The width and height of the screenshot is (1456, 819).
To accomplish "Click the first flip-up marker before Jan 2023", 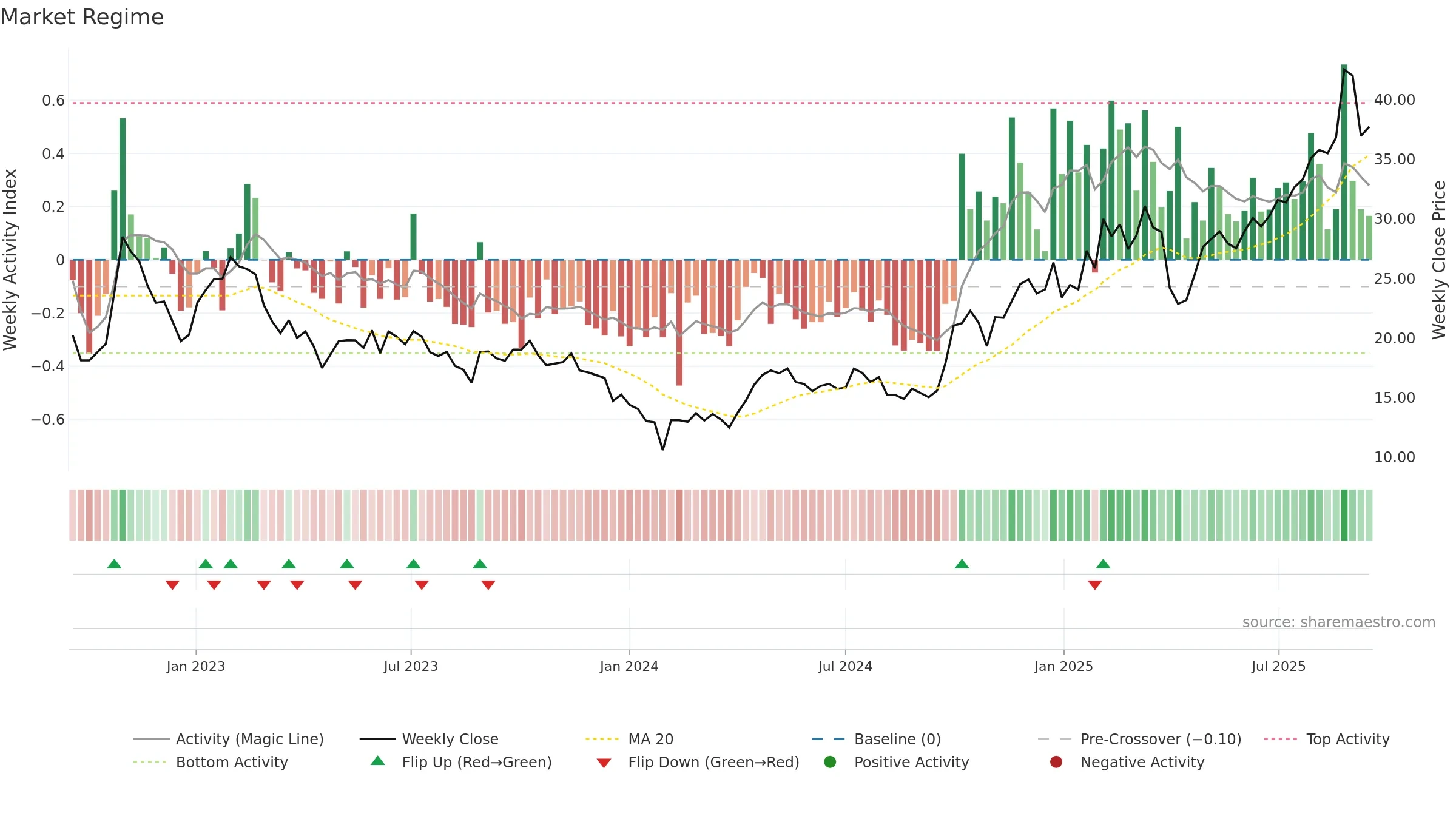I will (x=114, y=564).
